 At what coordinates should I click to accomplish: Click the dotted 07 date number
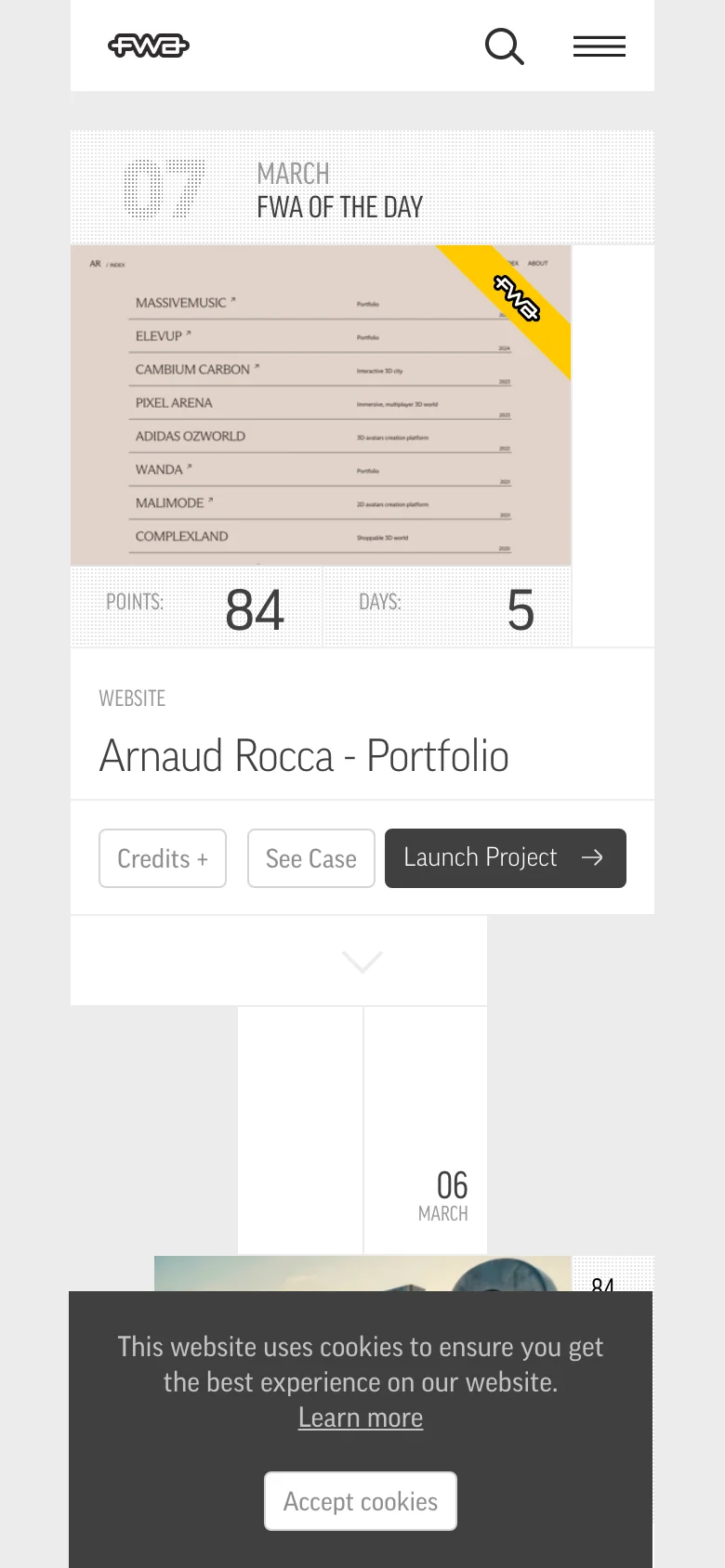point(164,189)
